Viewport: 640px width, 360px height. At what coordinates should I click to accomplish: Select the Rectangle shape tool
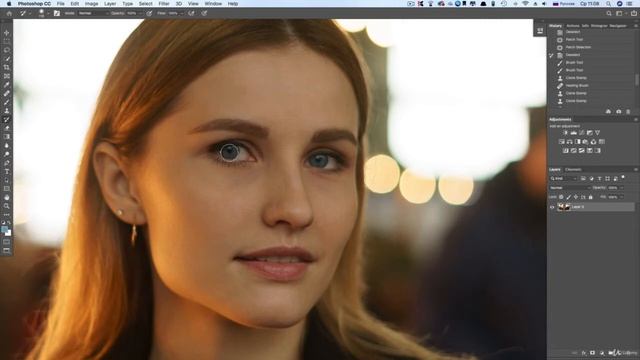point(7,189)
